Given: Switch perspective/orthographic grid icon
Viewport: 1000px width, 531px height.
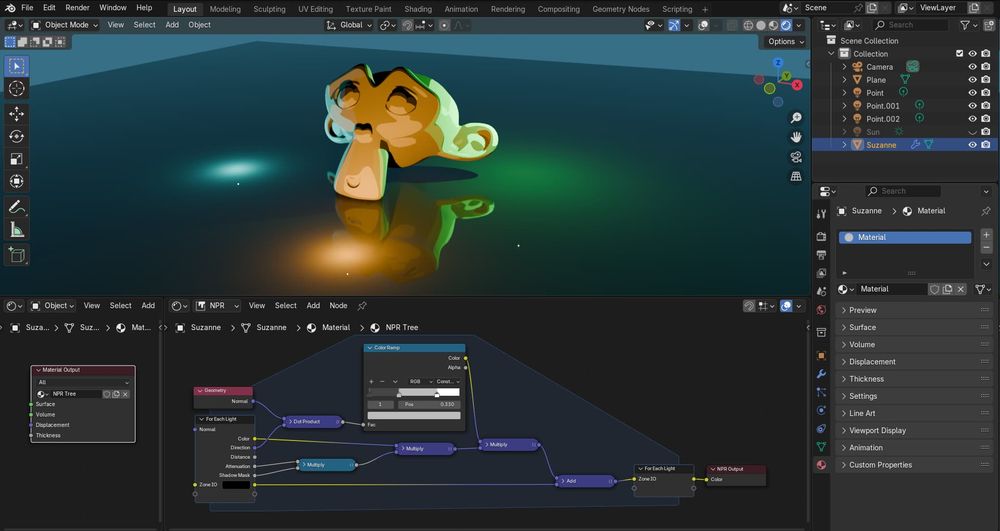Looking at the screenshot, I should tap(796, 177).
